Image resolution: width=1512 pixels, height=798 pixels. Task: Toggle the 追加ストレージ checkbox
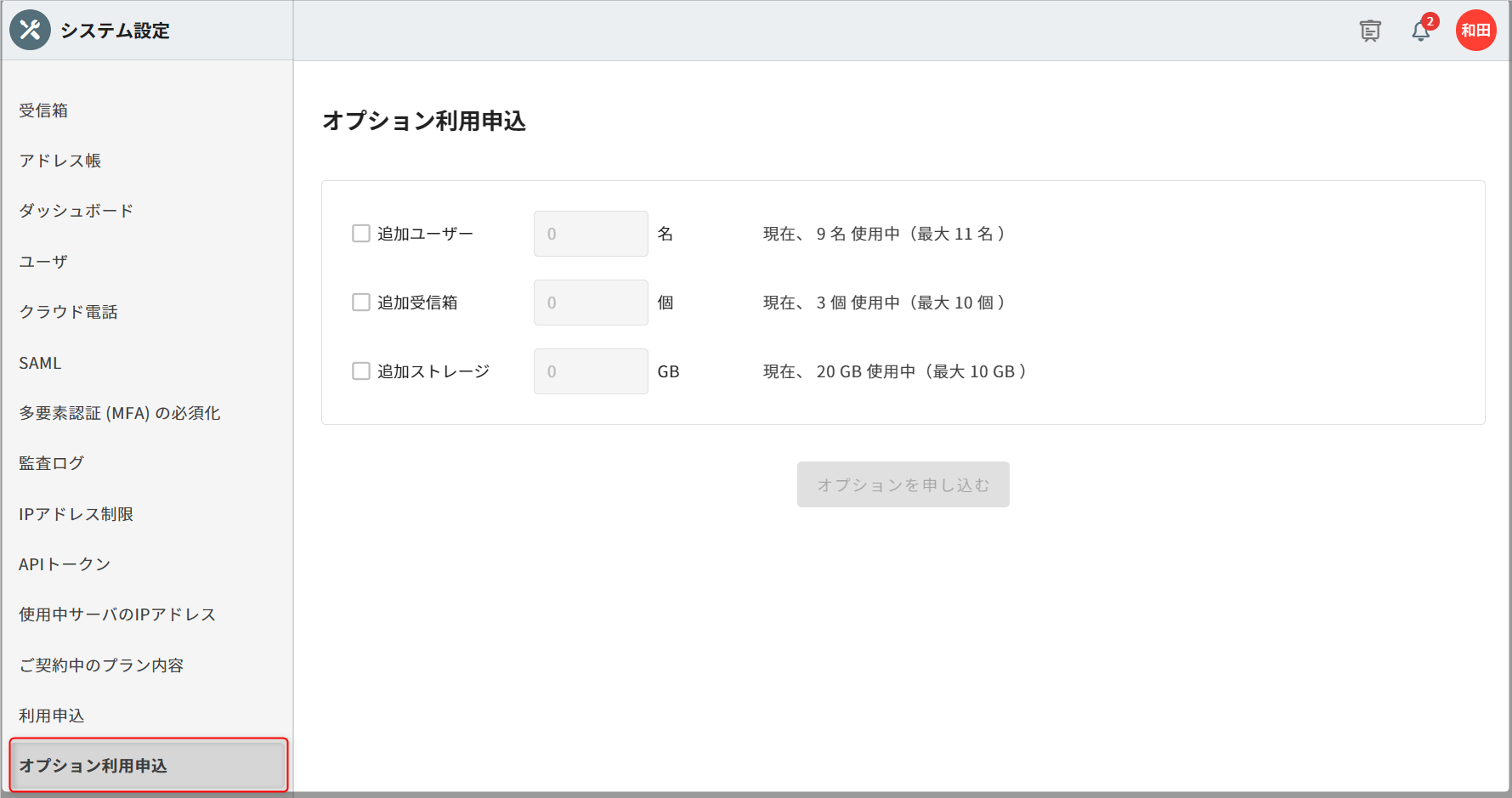[361, 371]
